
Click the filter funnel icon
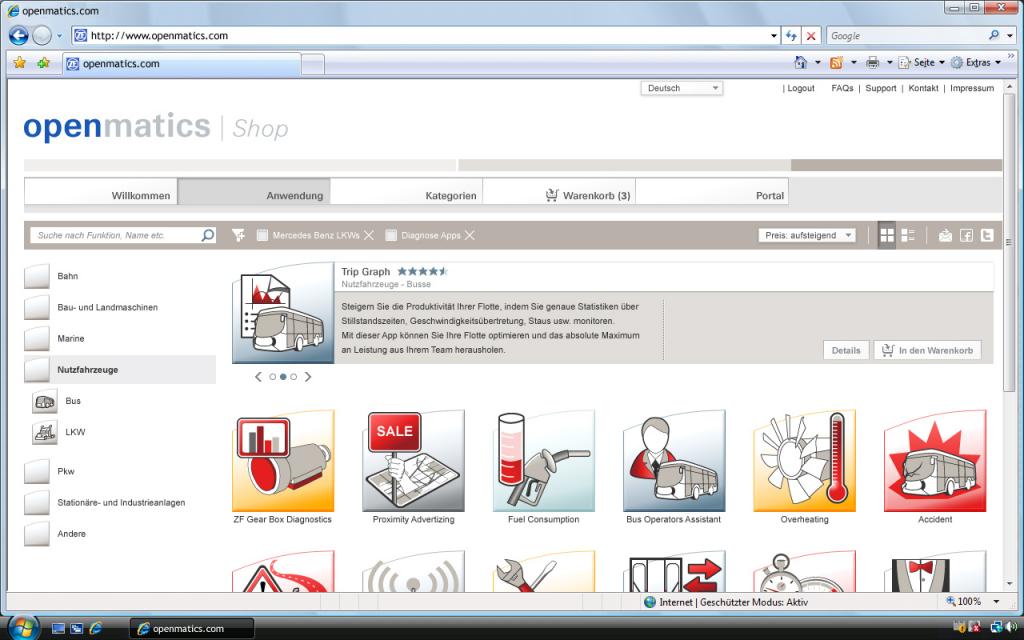(238, 235)
